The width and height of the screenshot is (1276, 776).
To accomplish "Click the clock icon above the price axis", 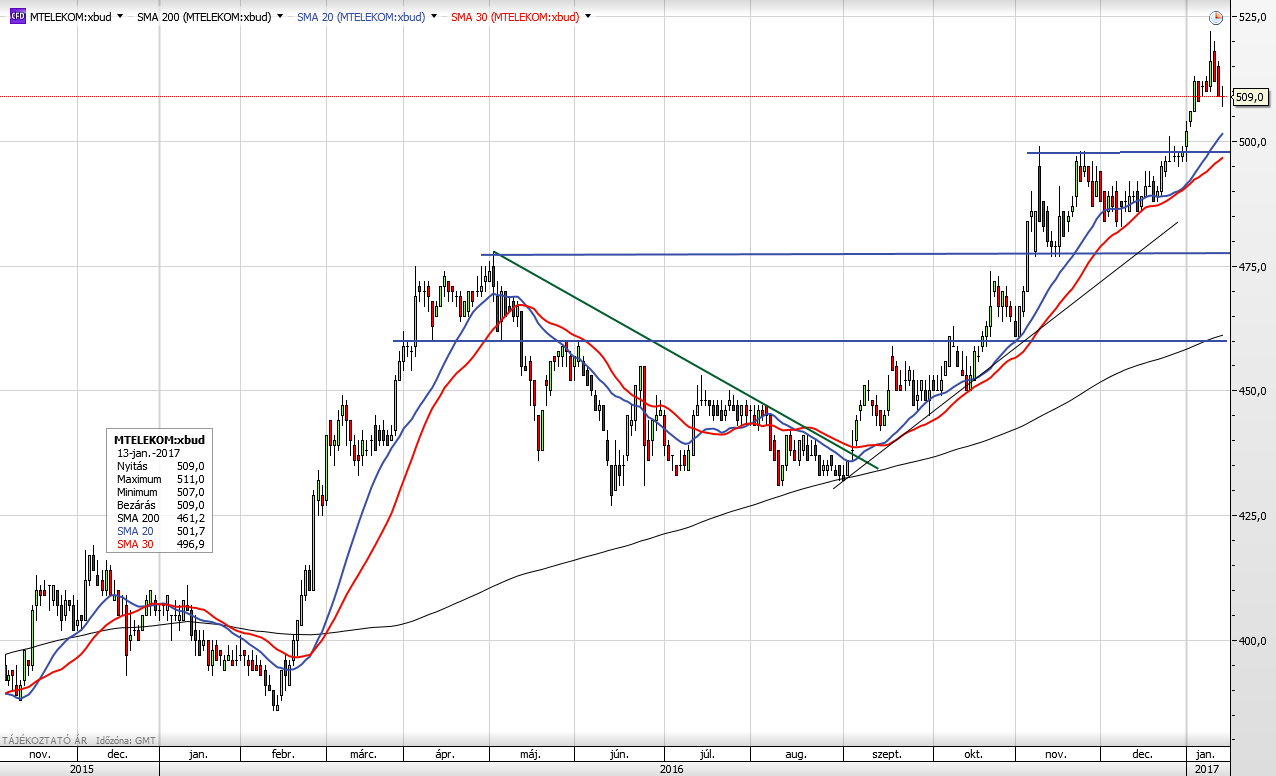I will pos(1215,17).
